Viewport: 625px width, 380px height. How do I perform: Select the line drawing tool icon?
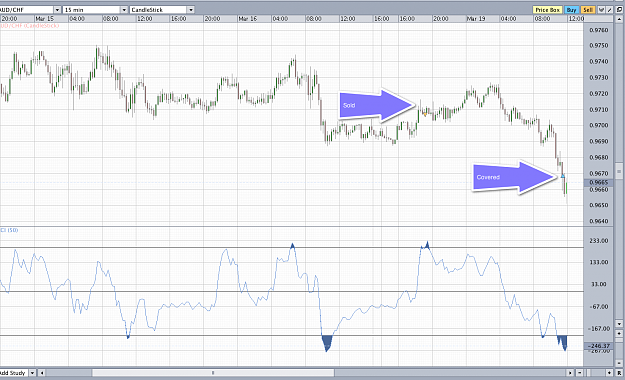(x=609, y=10)
